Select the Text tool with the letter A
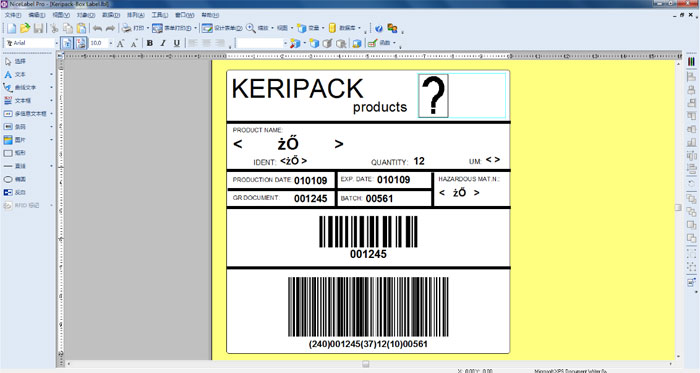The width and height of the screenshot is (700, 373). (x=15, y=75)
